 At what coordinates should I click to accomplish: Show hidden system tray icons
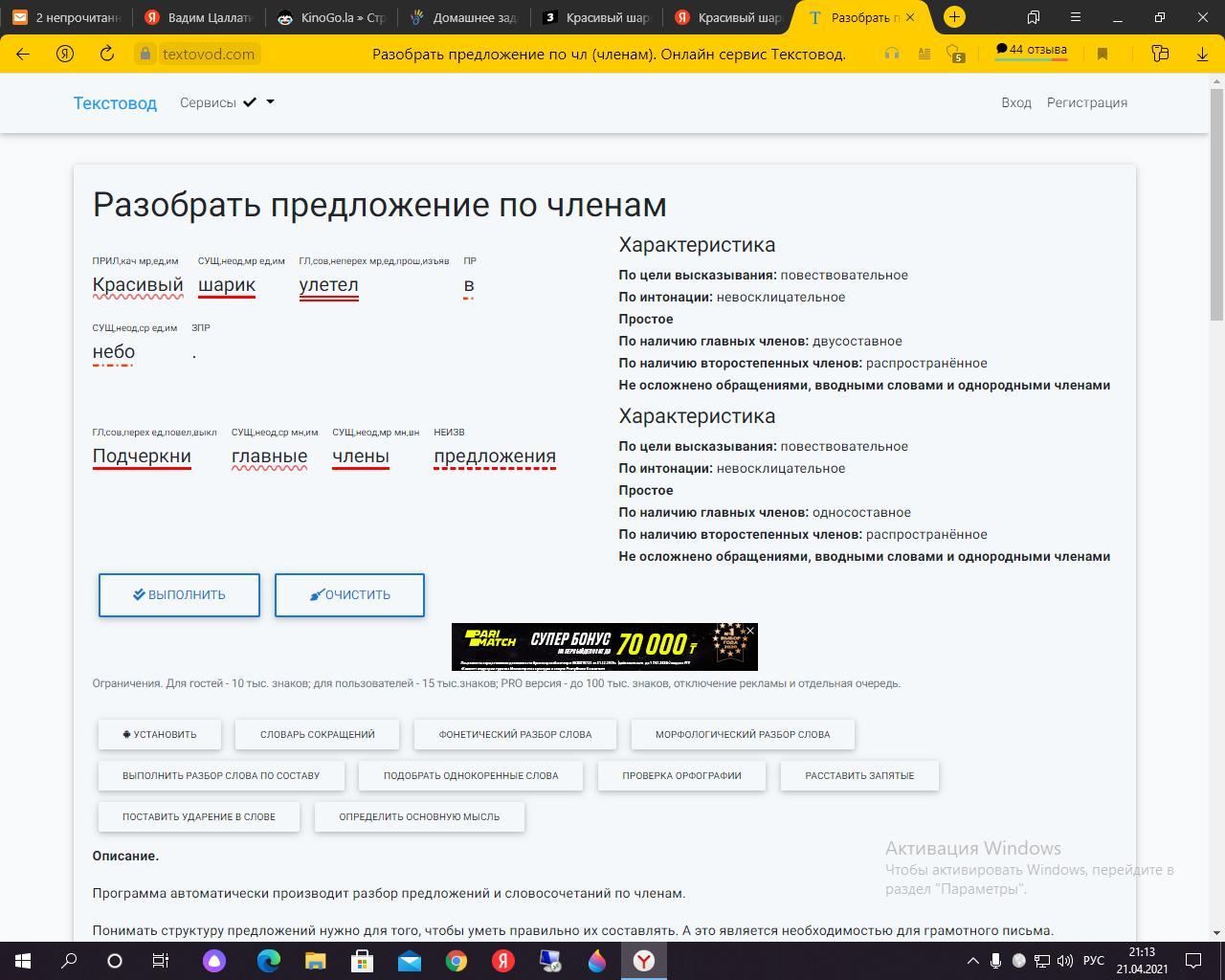pos(973,961)
